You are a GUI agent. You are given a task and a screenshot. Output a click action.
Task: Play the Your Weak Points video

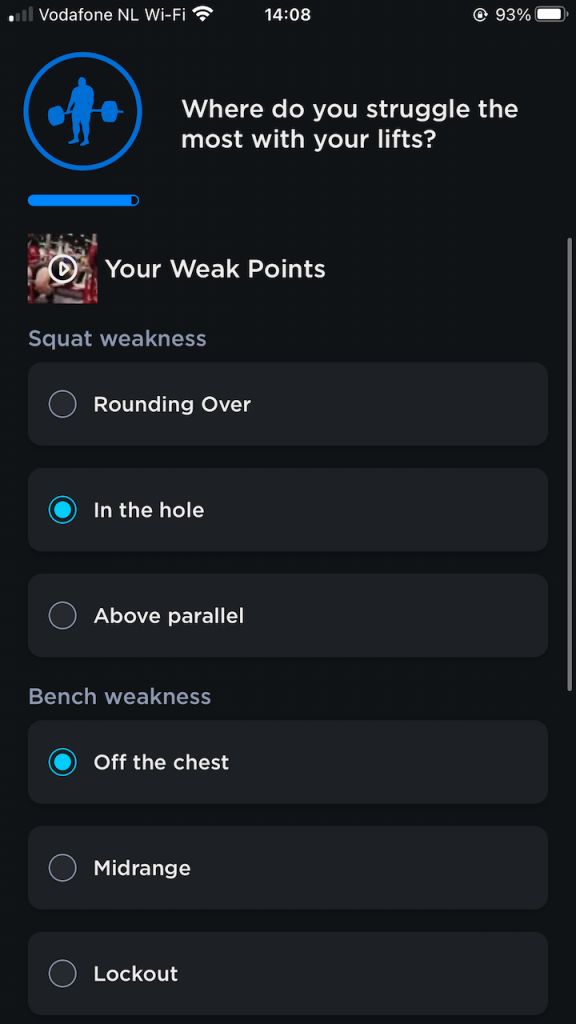[63, 268]
